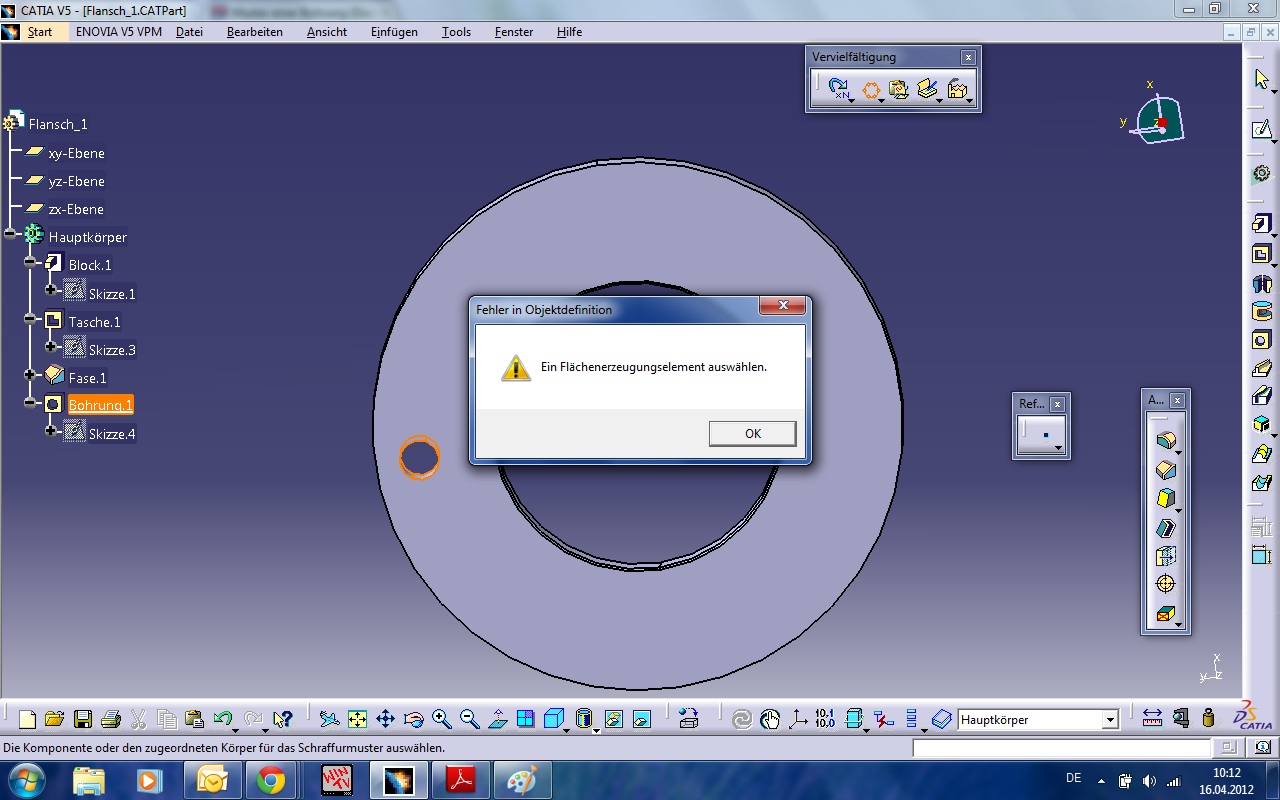Collapse the Hauptkörper node
Image resolution: width=1280 pixels, height=800 pixels.
coord(10,233)
